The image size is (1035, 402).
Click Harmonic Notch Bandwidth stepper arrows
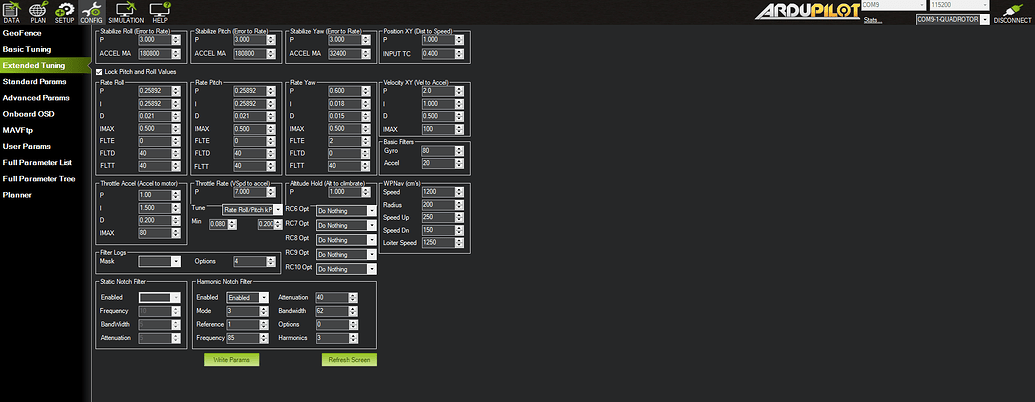(353, 311)
